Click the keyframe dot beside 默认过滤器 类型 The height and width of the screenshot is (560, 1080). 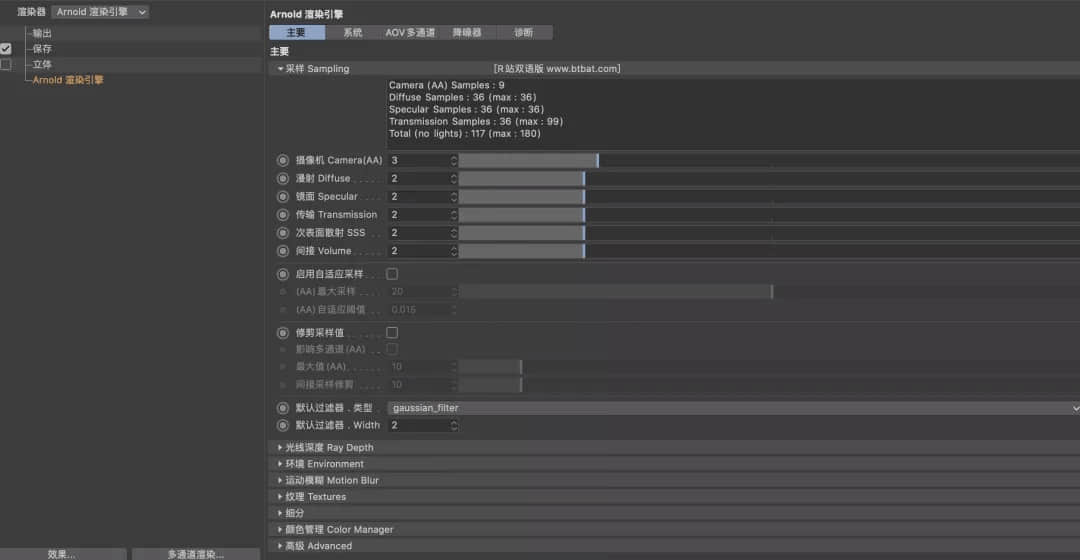tap(283, 408)
